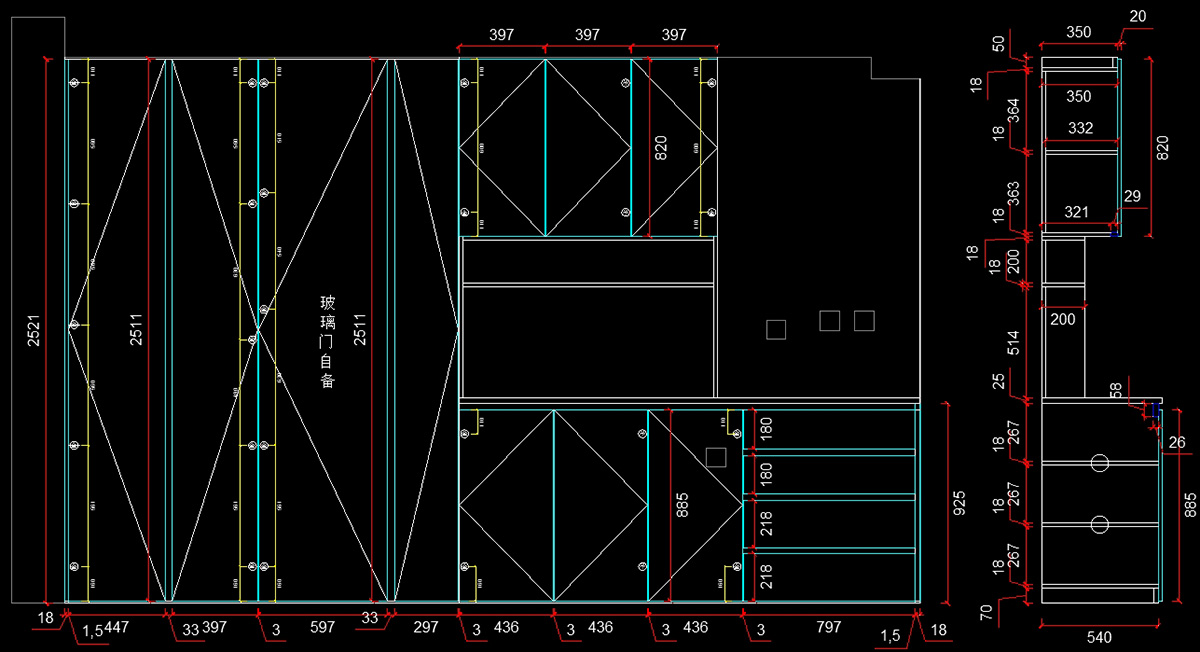Click the 29 dimension label

click(1131, 197)
